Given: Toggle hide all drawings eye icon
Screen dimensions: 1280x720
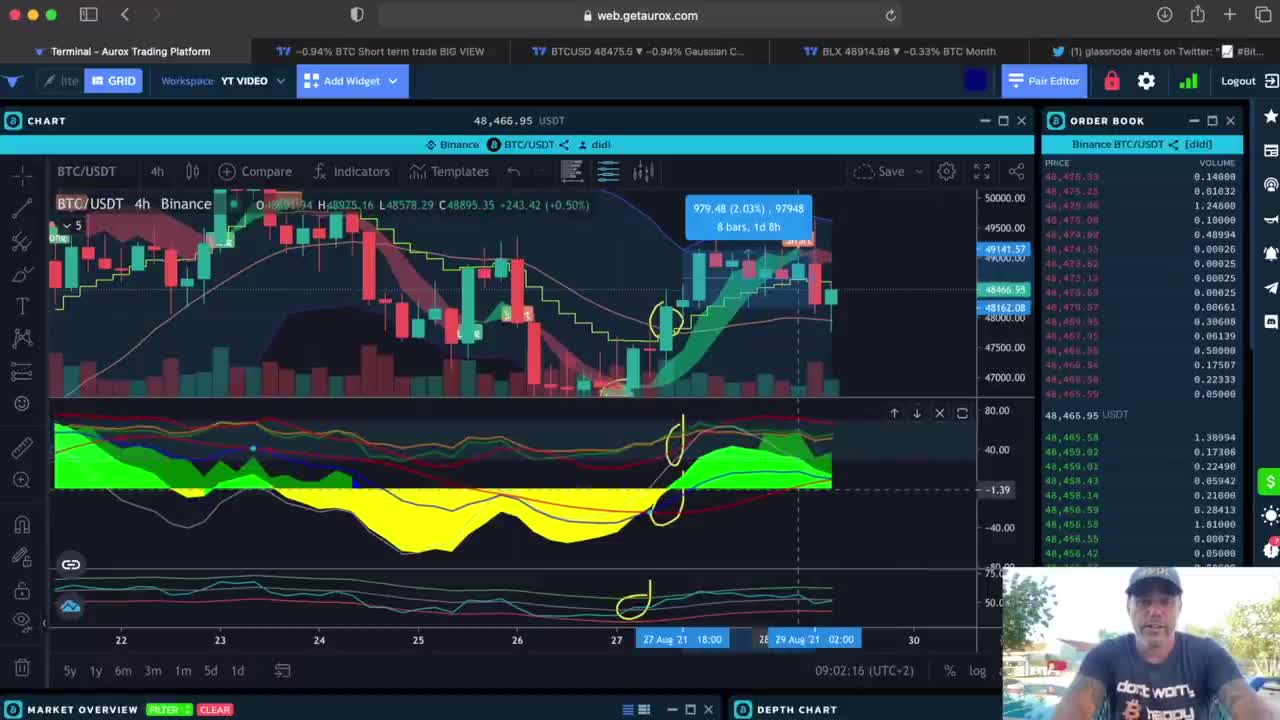Looking at the screenshot, I should 22,622.
